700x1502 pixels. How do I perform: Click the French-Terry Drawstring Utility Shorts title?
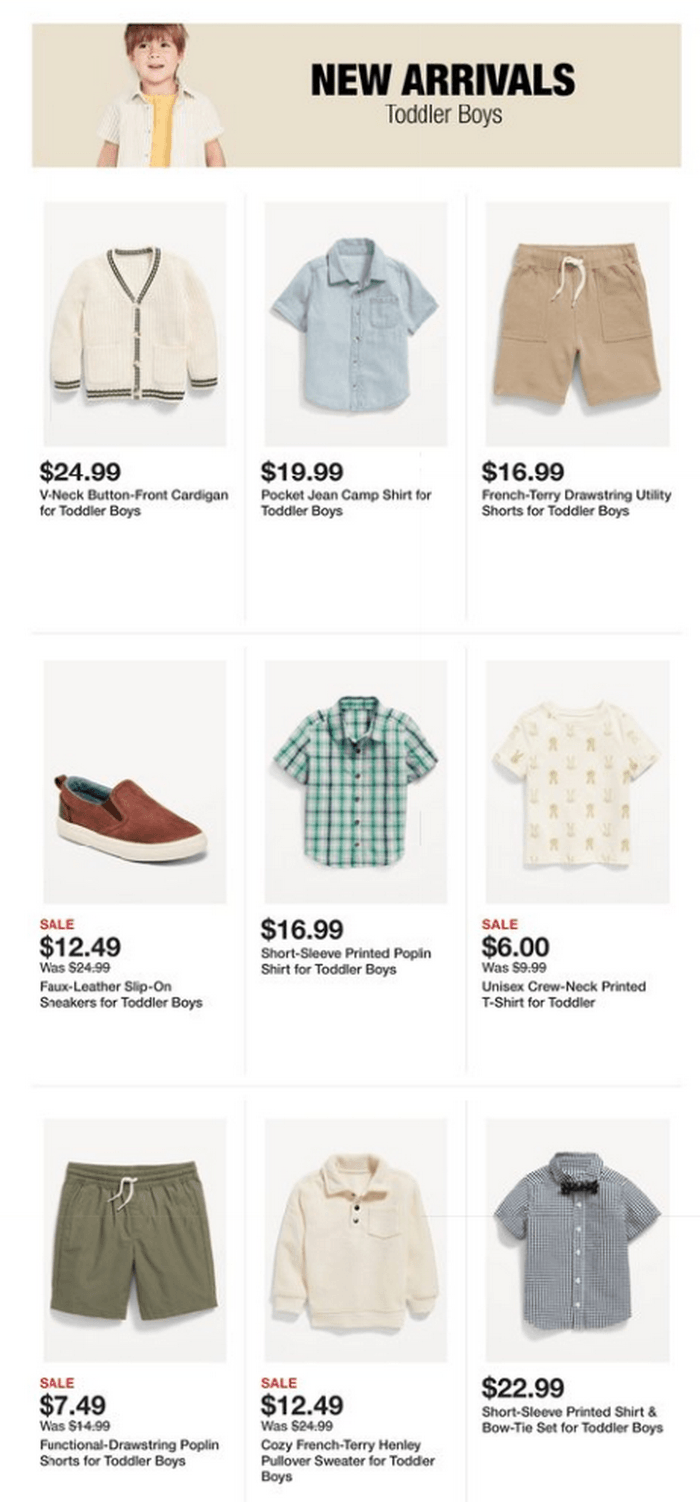pos(577,503)
